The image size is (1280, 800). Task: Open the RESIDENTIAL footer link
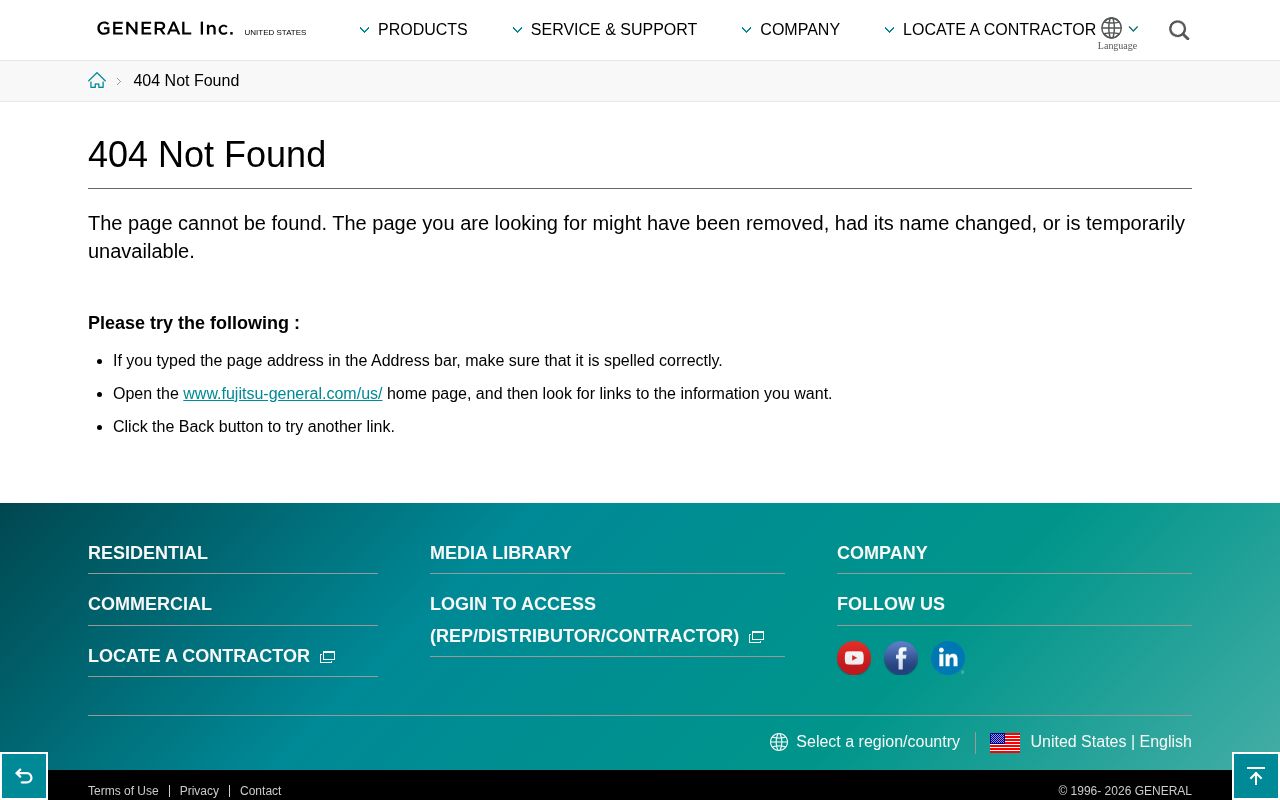148,553
